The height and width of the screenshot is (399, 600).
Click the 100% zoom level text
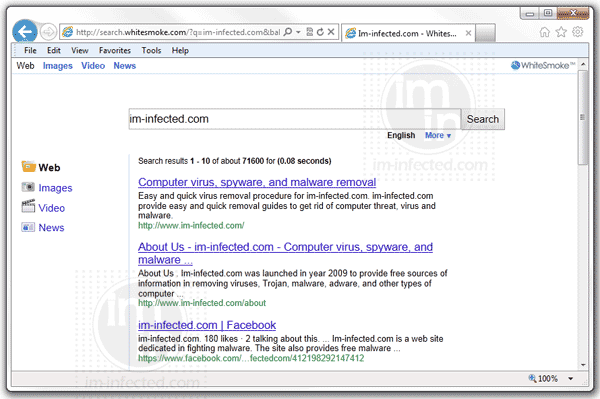[x=548, y=379]
